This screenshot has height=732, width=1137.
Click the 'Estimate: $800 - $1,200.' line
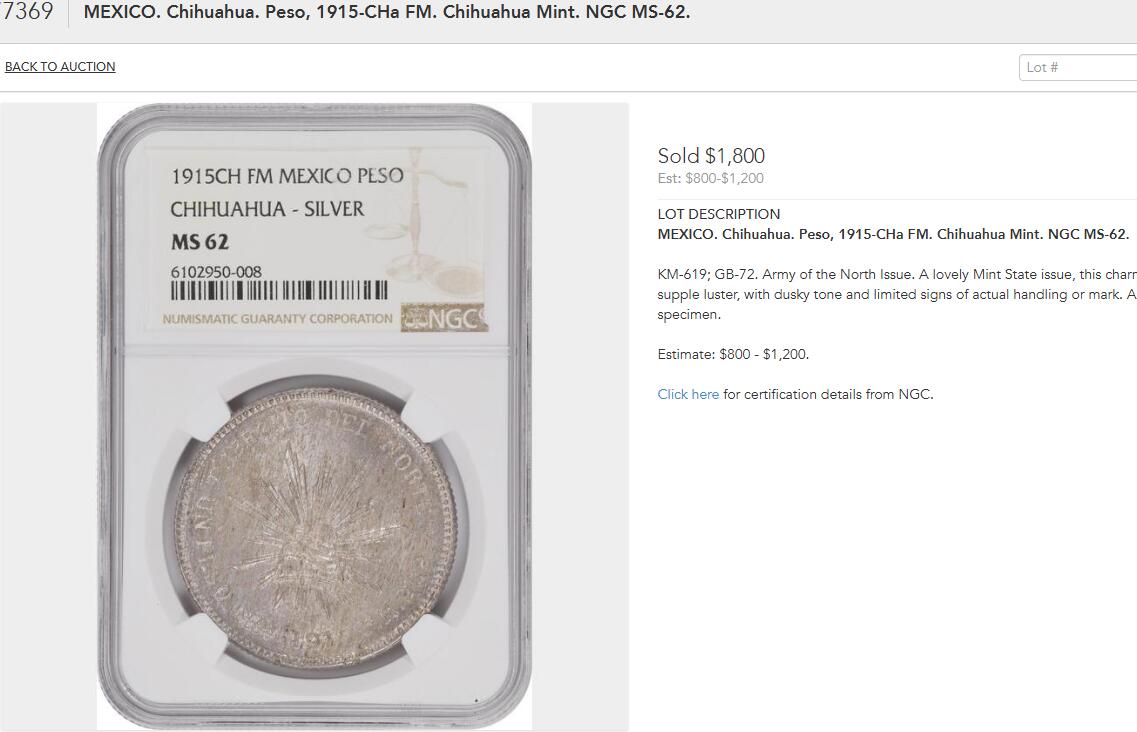point(733,354)
